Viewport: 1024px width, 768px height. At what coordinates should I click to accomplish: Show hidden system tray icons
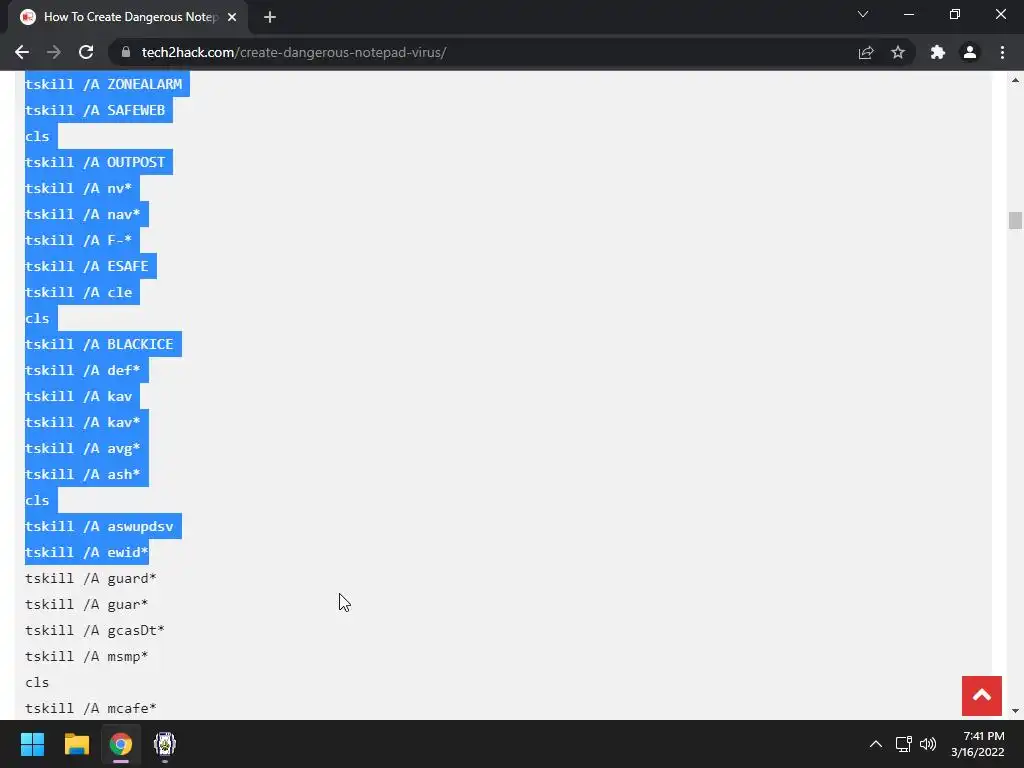[x=876, y=744]
